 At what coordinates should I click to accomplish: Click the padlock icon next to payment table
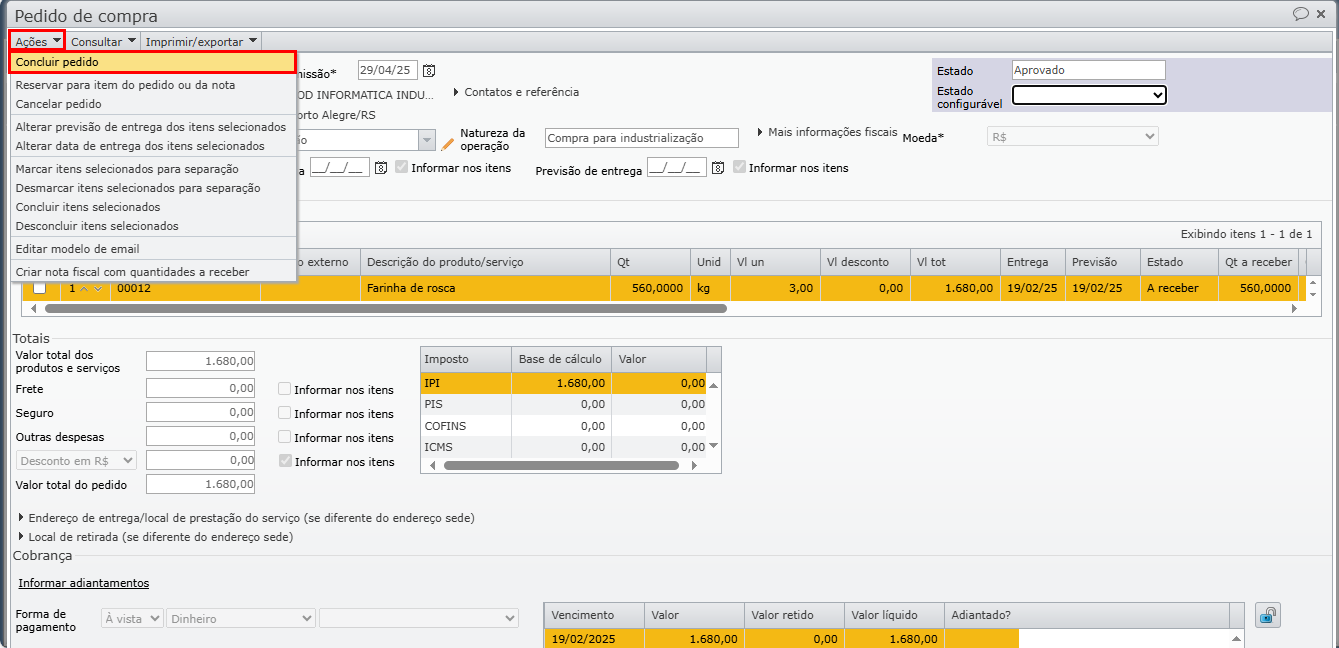click(1267, 616)
